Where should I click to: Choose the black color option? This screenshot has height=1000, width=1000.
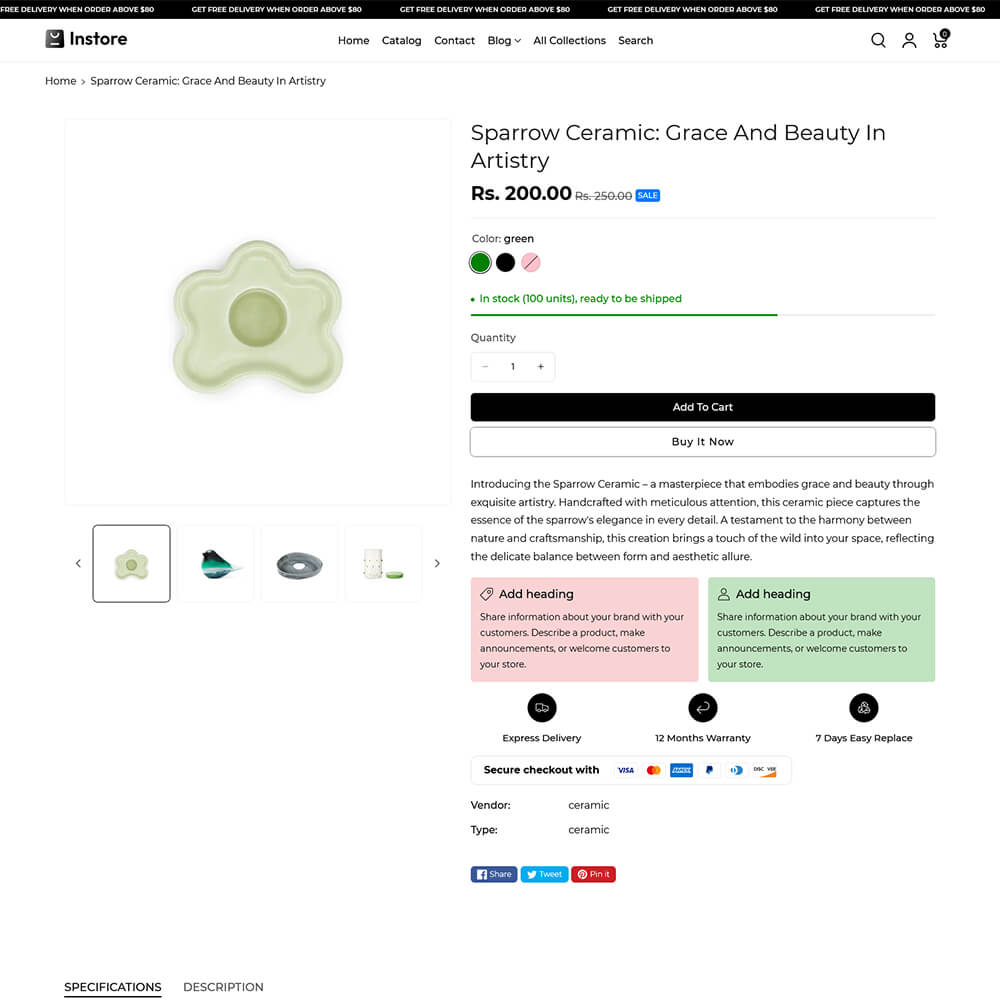506,262
